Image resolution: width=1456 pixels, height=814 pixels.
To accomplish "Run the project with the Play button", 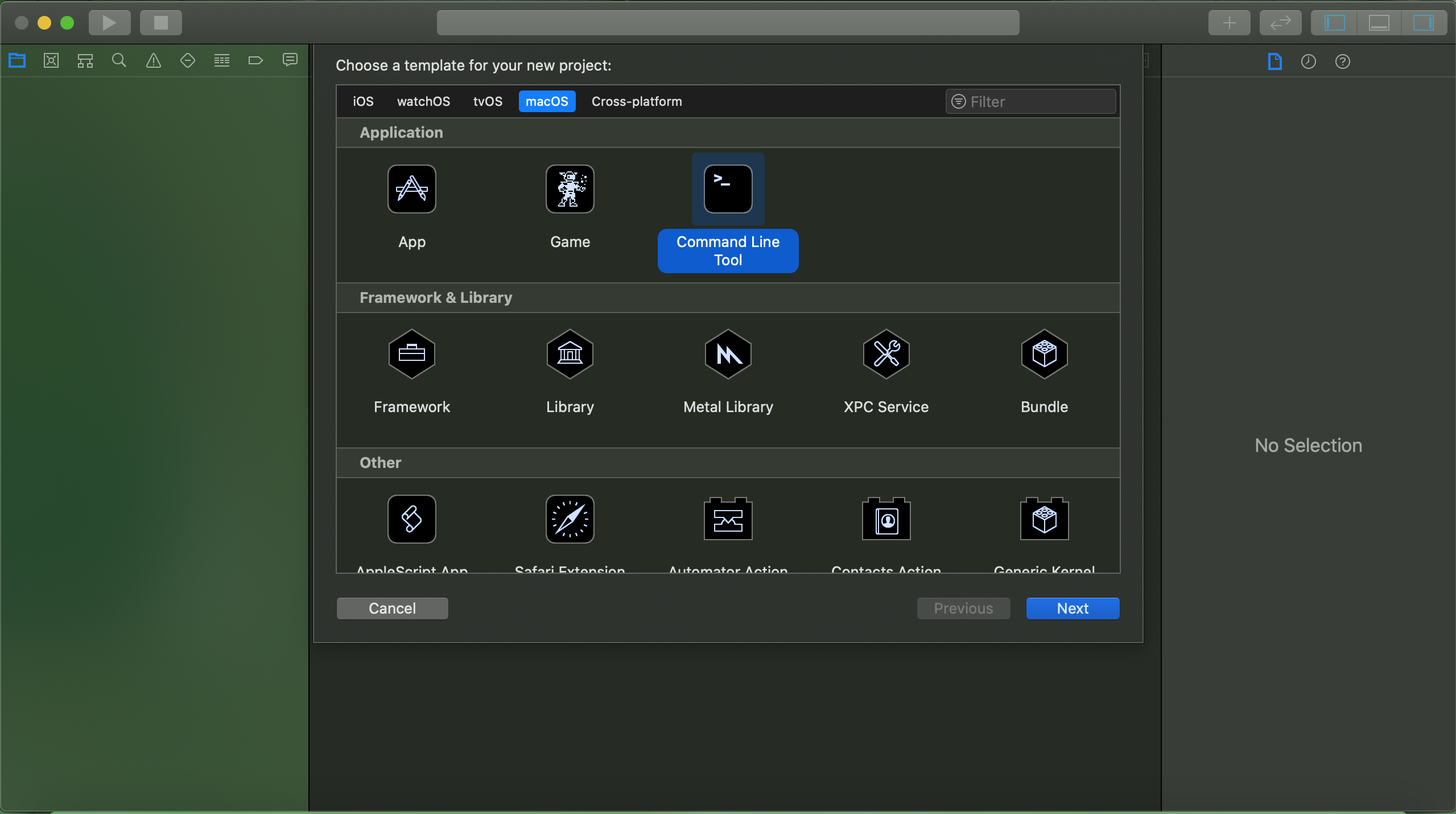I will (x=109, y=23).
